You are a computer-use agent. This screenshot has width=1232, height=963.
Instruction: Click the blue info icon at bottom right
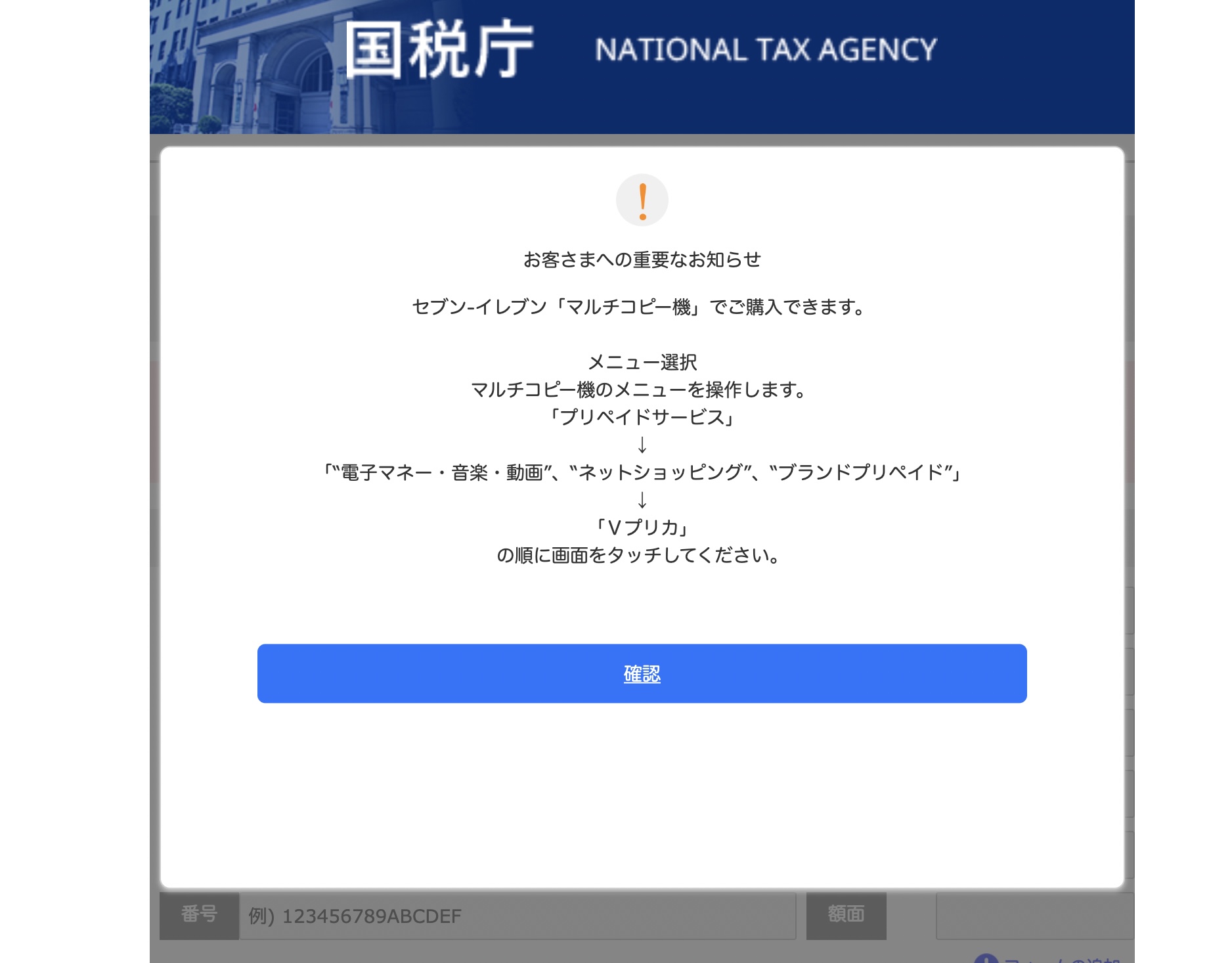click(x=986, y=958)
